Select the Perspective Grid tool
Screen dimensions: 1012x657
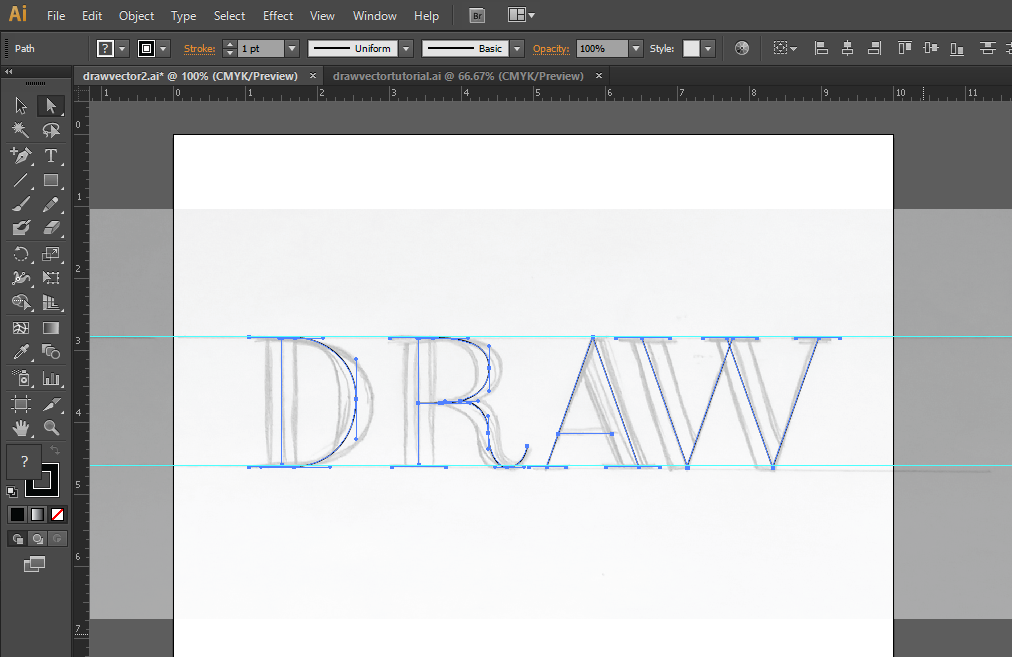pos(50,303)
